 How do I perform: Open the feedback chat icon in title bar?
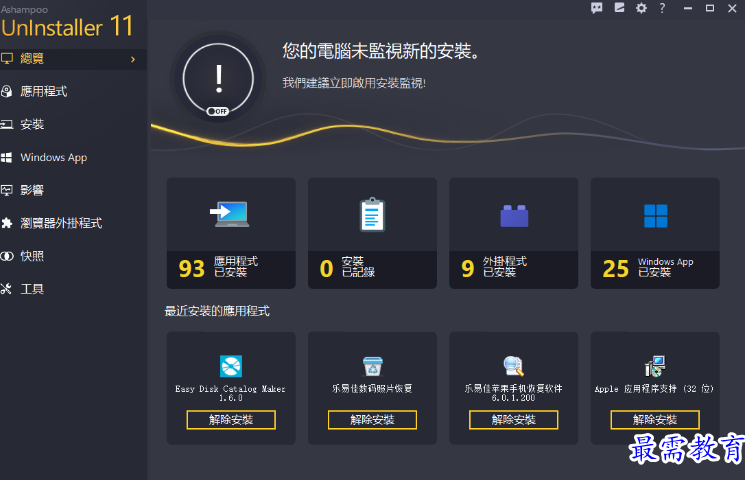point(597,8)
